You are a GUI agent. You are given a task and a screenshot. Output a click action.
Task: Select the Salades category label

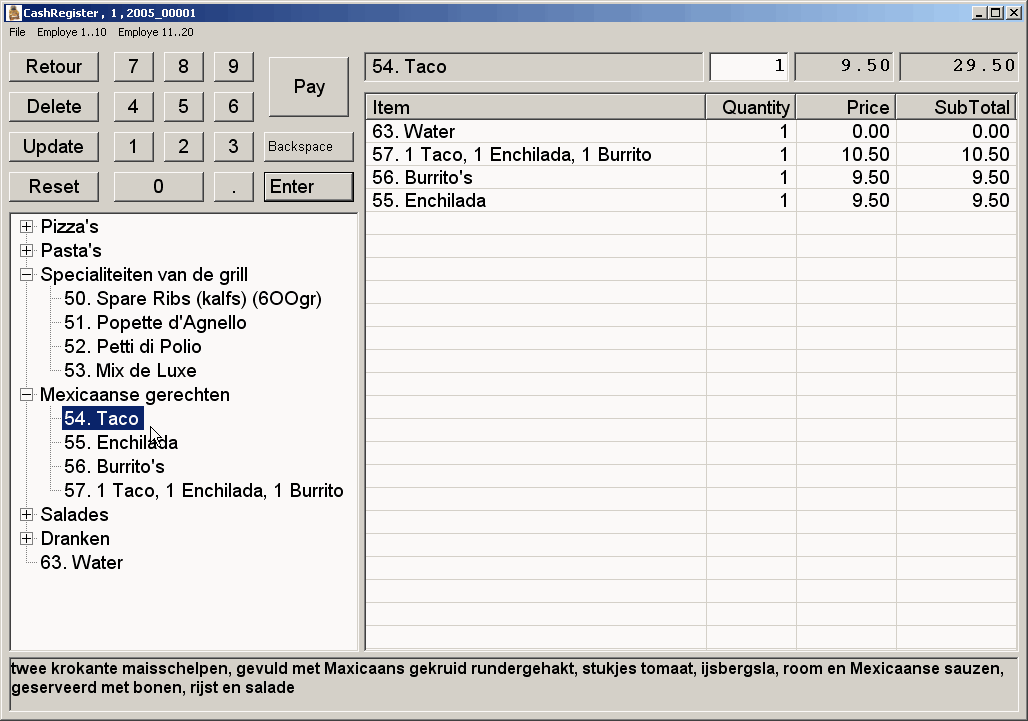(x=74, y=515)
